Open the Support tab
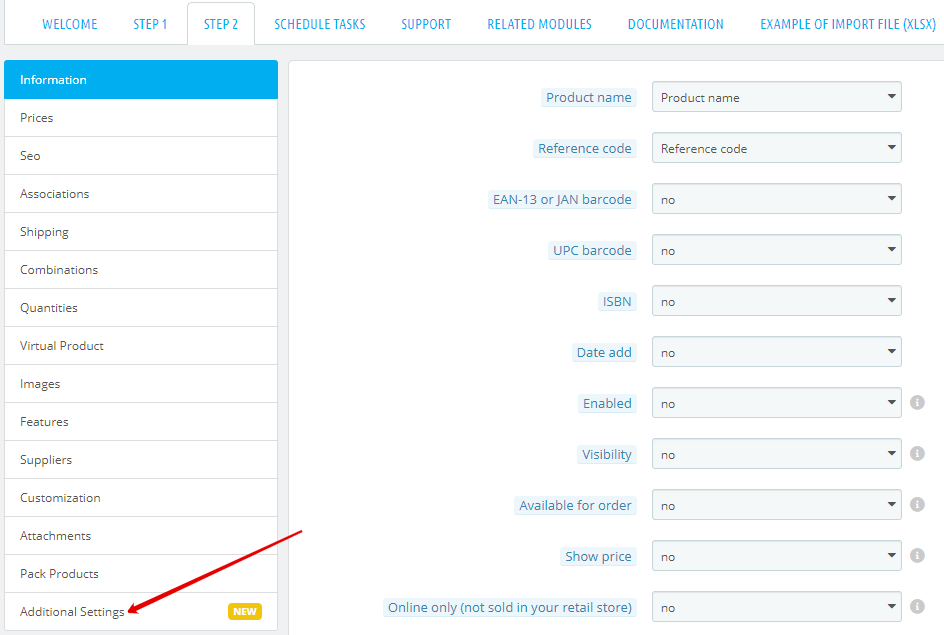The image size is (944, 635). pyautogui.click(x=426, y=24)
